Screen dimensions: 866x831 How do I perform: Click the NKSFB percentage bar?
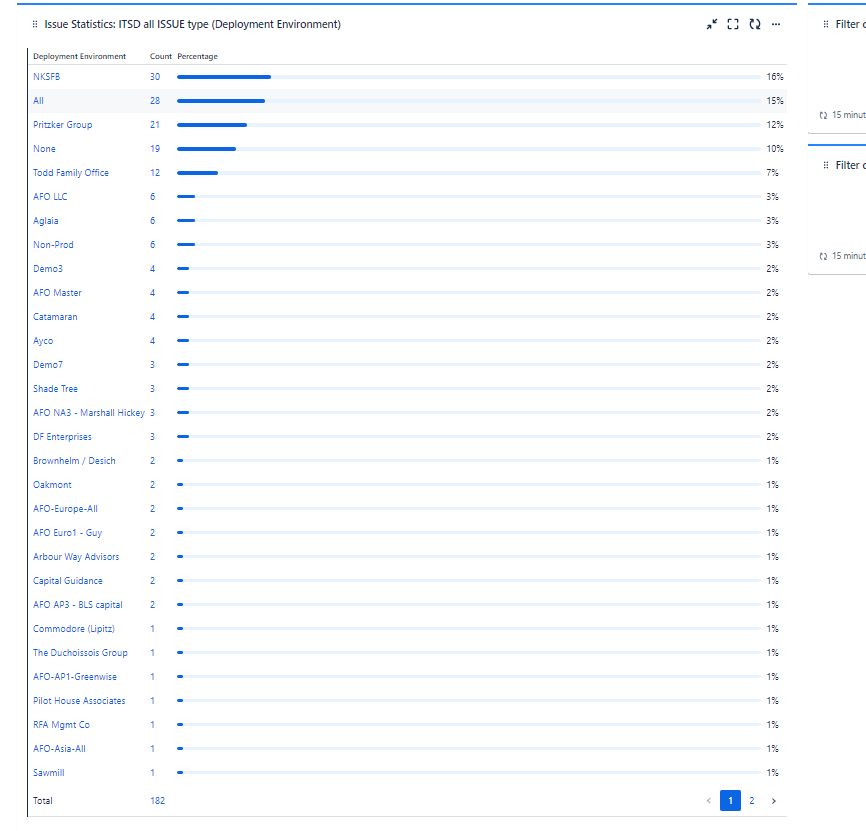tap(222, 76)
